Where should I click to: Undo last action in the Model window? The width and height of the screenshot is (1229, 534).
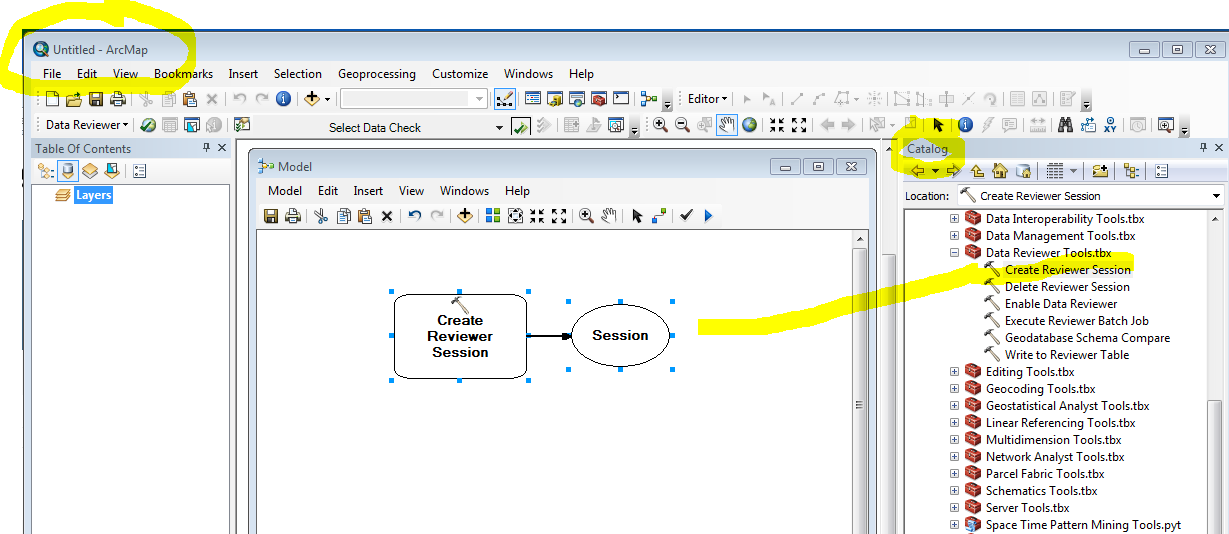click(414, 215)
